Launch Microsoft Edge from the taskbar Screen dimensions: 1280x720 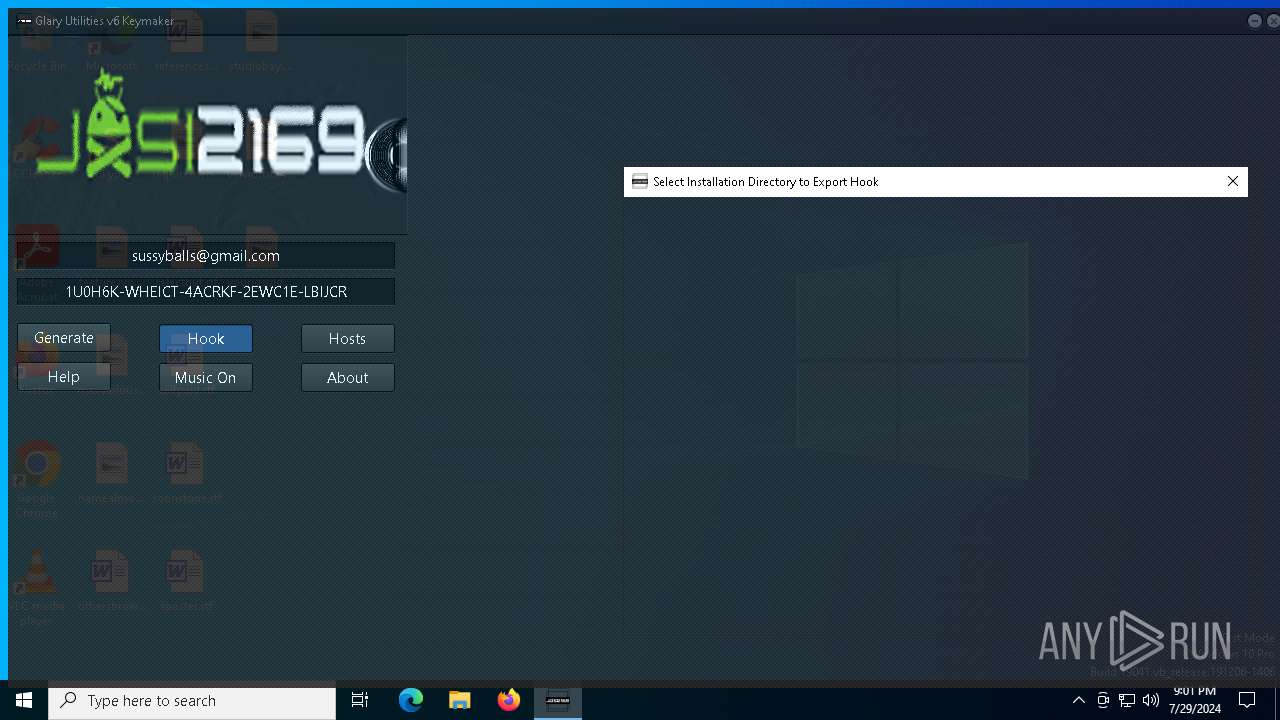point(411,701)
